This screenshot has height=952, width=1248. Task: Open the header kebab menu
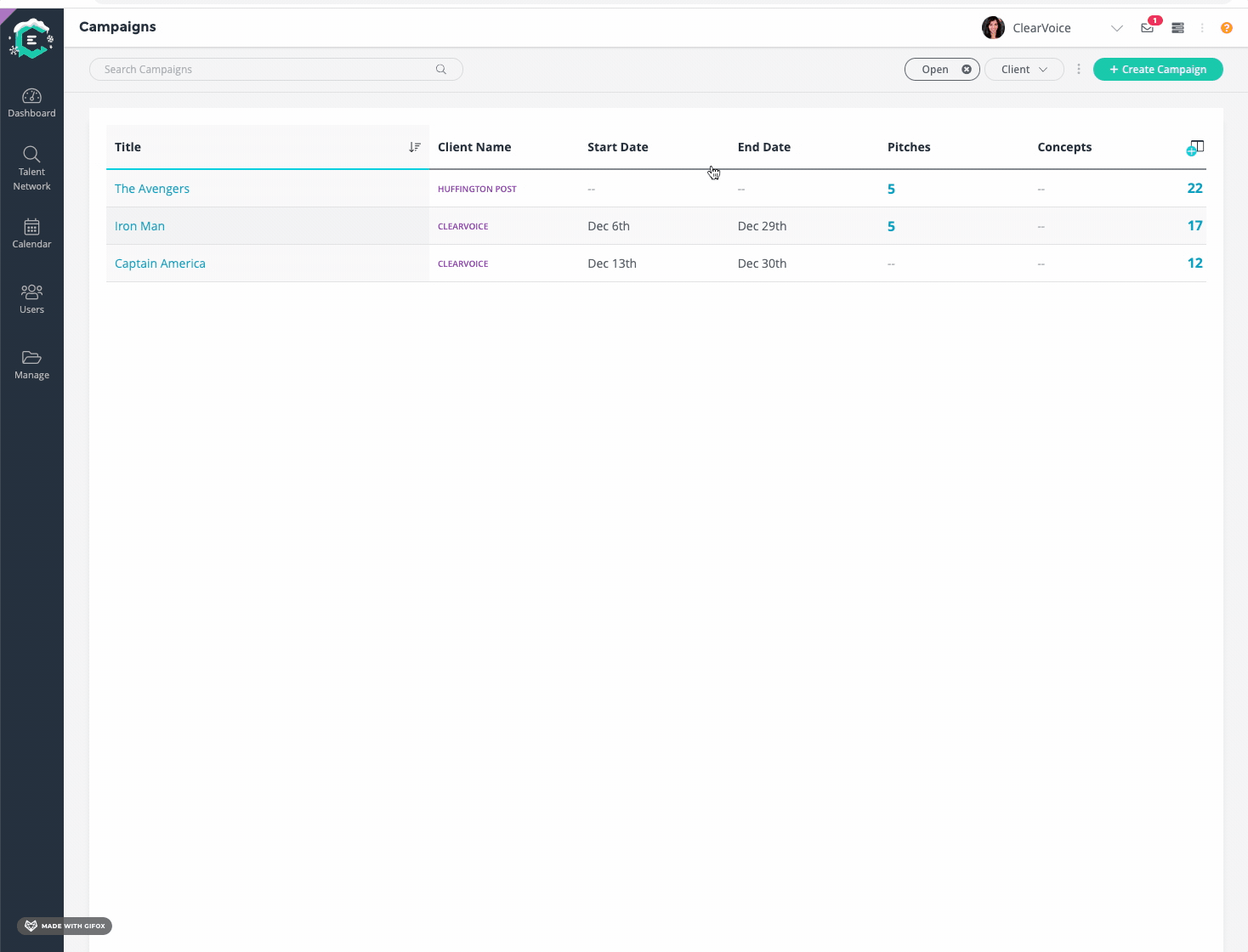1202,28
